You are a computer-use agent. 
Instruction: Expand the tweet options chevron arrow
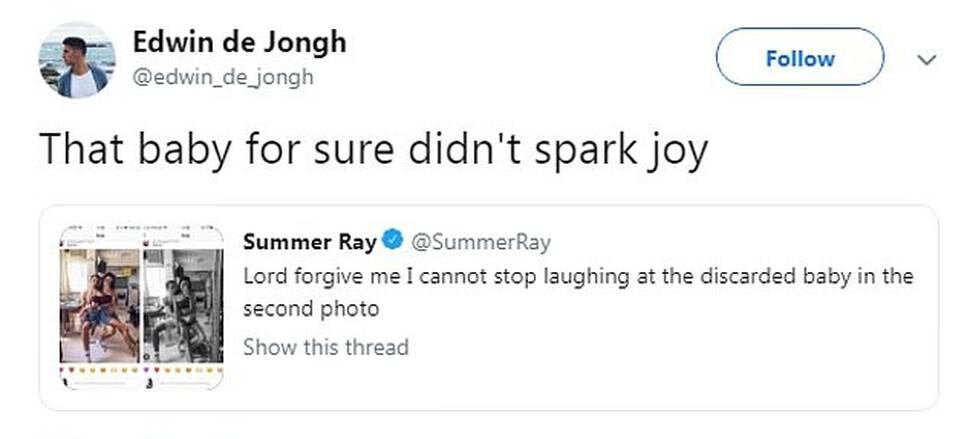[x=927, y=59]
